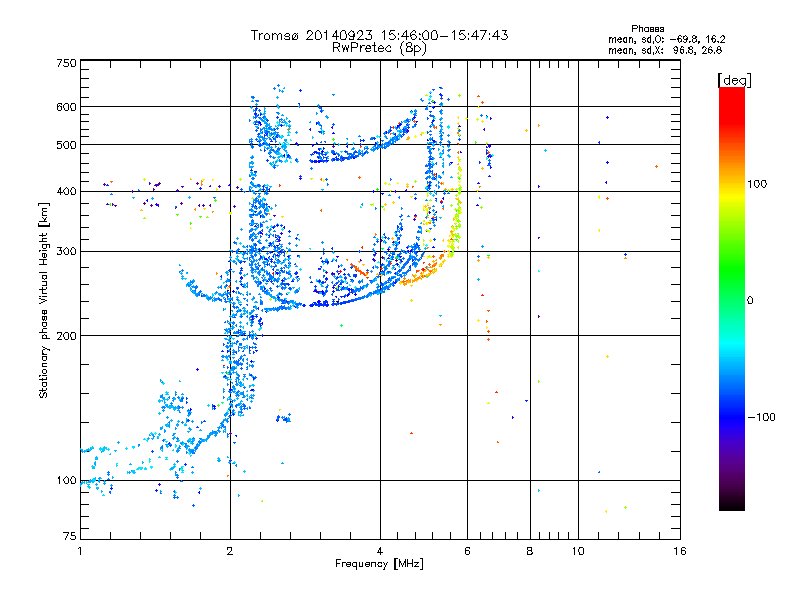The height and width of the screenshot is (600, 800).
Task: Click the y-axis tick label "600"
Action: (66, 107)
